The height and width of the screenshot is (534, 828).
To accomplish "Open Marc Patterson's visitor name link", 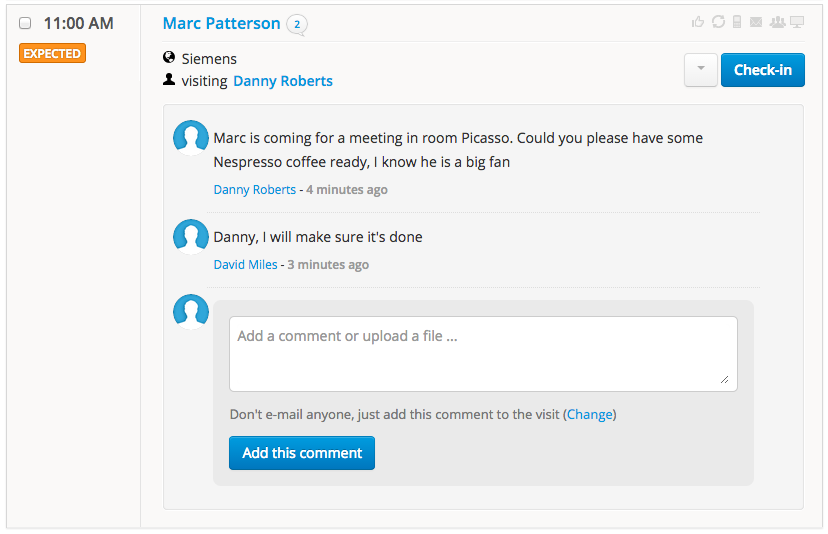I will coord(221,23).
